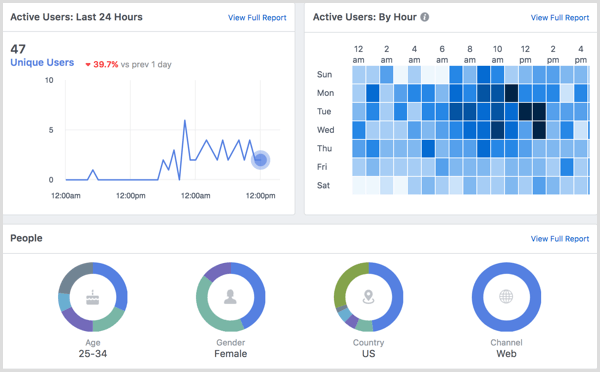Click the US country label

pyautogui.click(x=368, y=354)
